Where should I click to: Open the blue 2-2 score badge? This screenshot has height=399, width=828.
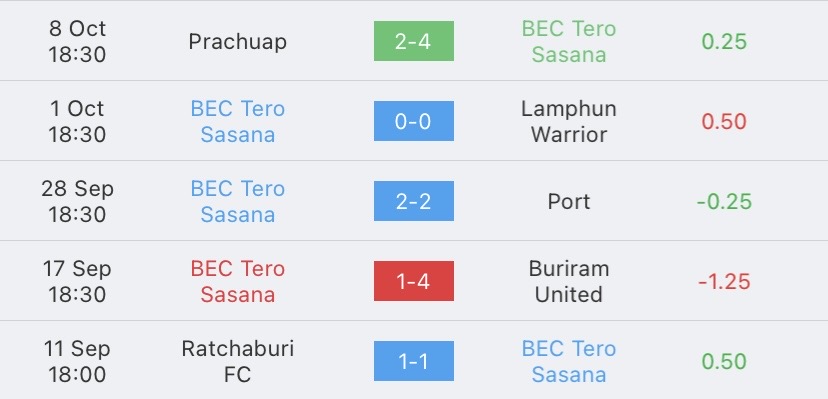click(x=413, y=201)
